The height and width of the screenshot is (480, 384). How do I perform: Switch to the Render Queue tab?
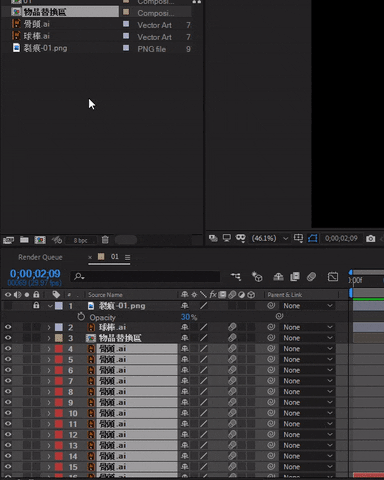coord(40,257)
